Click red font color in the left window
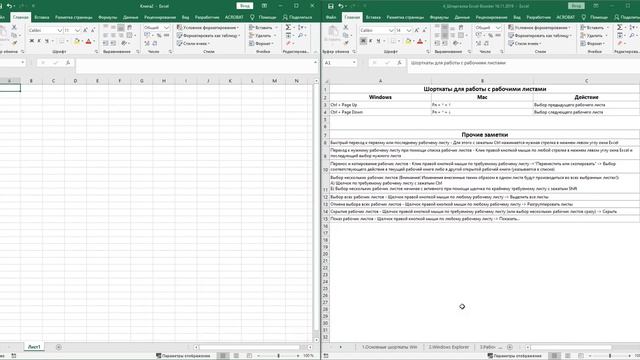The width and height of the screenshot is (640, 360). (x=88, y=41)
